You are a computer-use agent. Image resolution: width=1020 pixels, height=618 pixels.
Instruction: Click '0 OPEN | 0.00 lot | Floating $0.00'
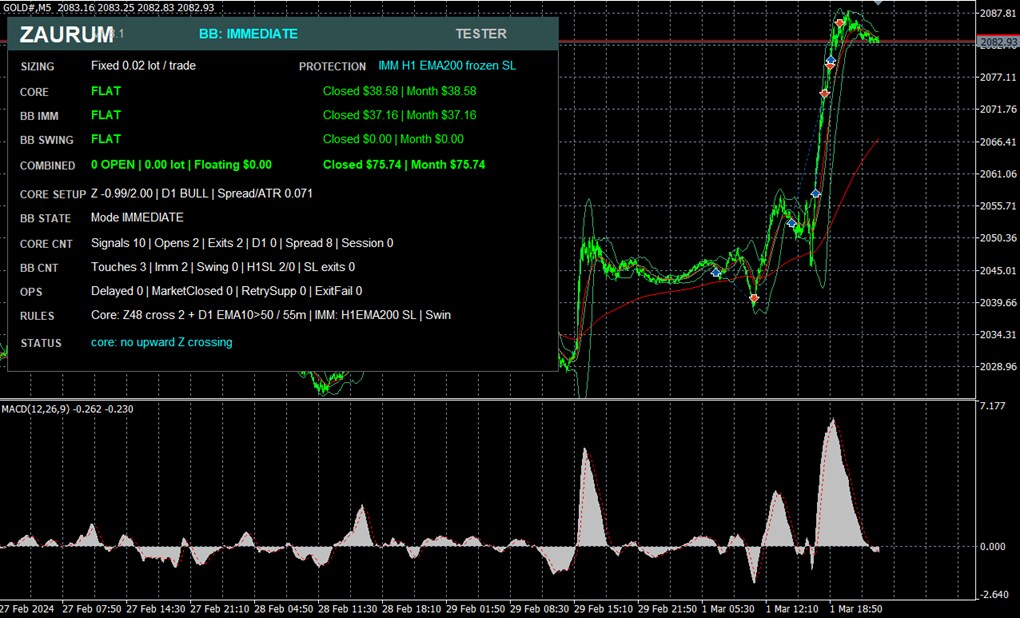tap(181, 165)
